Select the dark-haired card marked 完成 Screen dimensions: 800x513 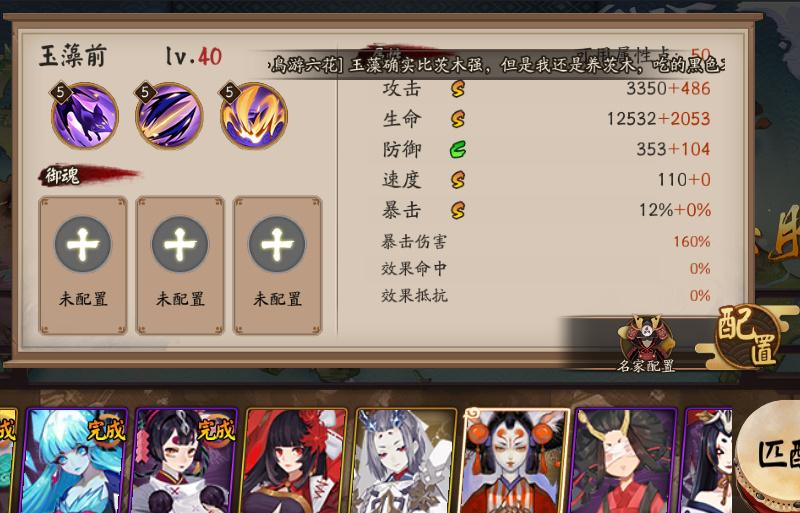point(184,460)
